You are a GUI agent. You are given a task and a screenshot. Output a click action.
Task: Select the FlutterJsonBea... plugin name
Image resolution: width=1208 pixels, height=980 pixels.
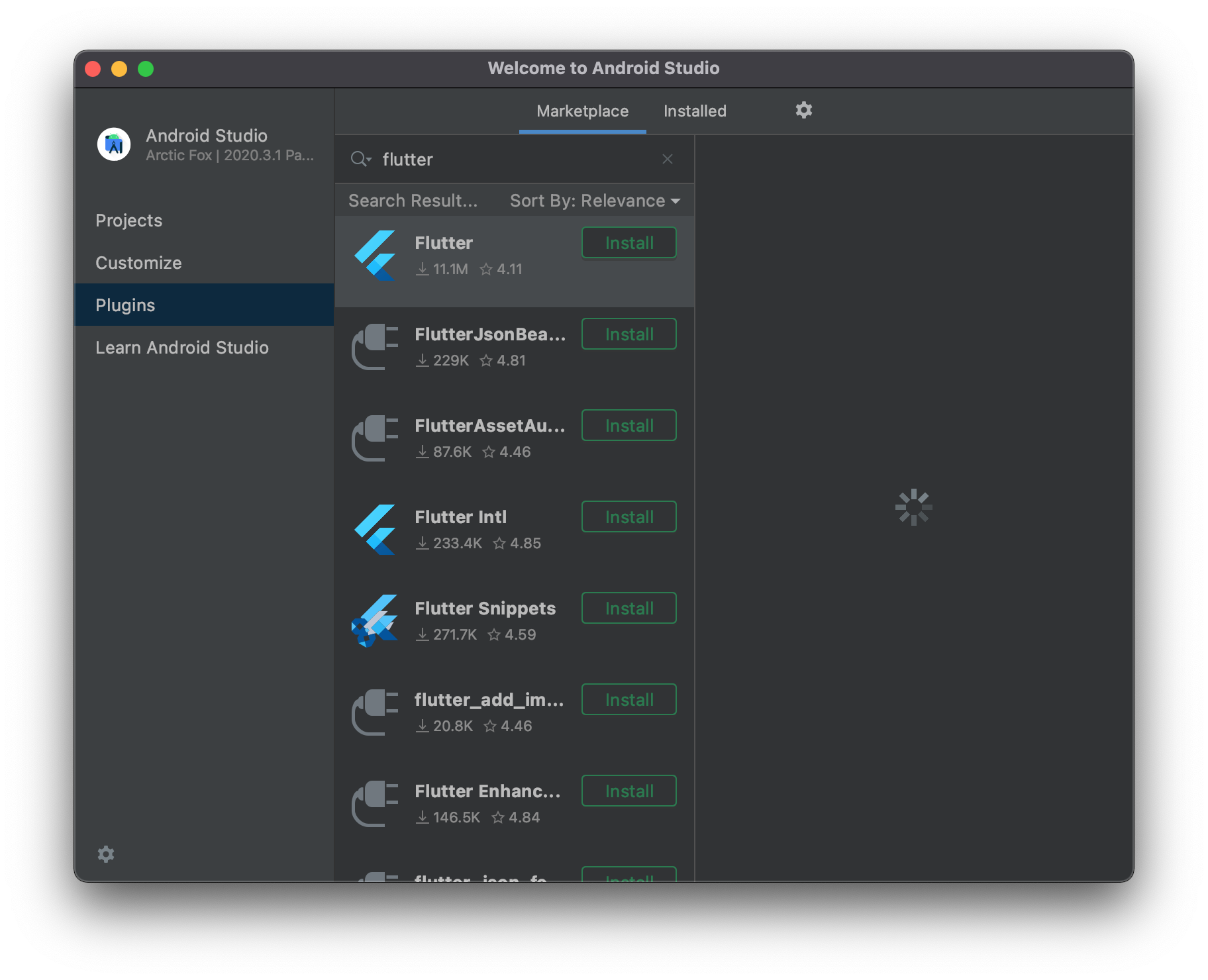tap(490, 334)
